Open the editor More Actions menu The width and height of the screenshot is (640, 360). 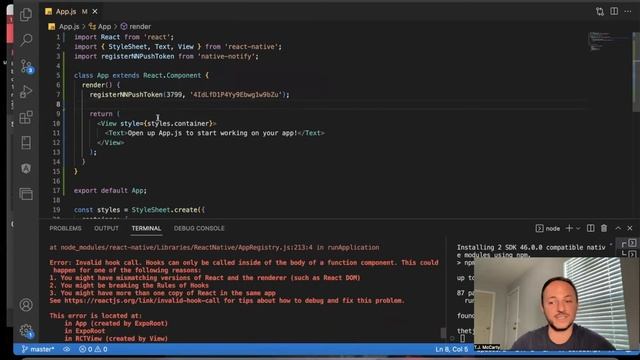(x=628, y=11)
